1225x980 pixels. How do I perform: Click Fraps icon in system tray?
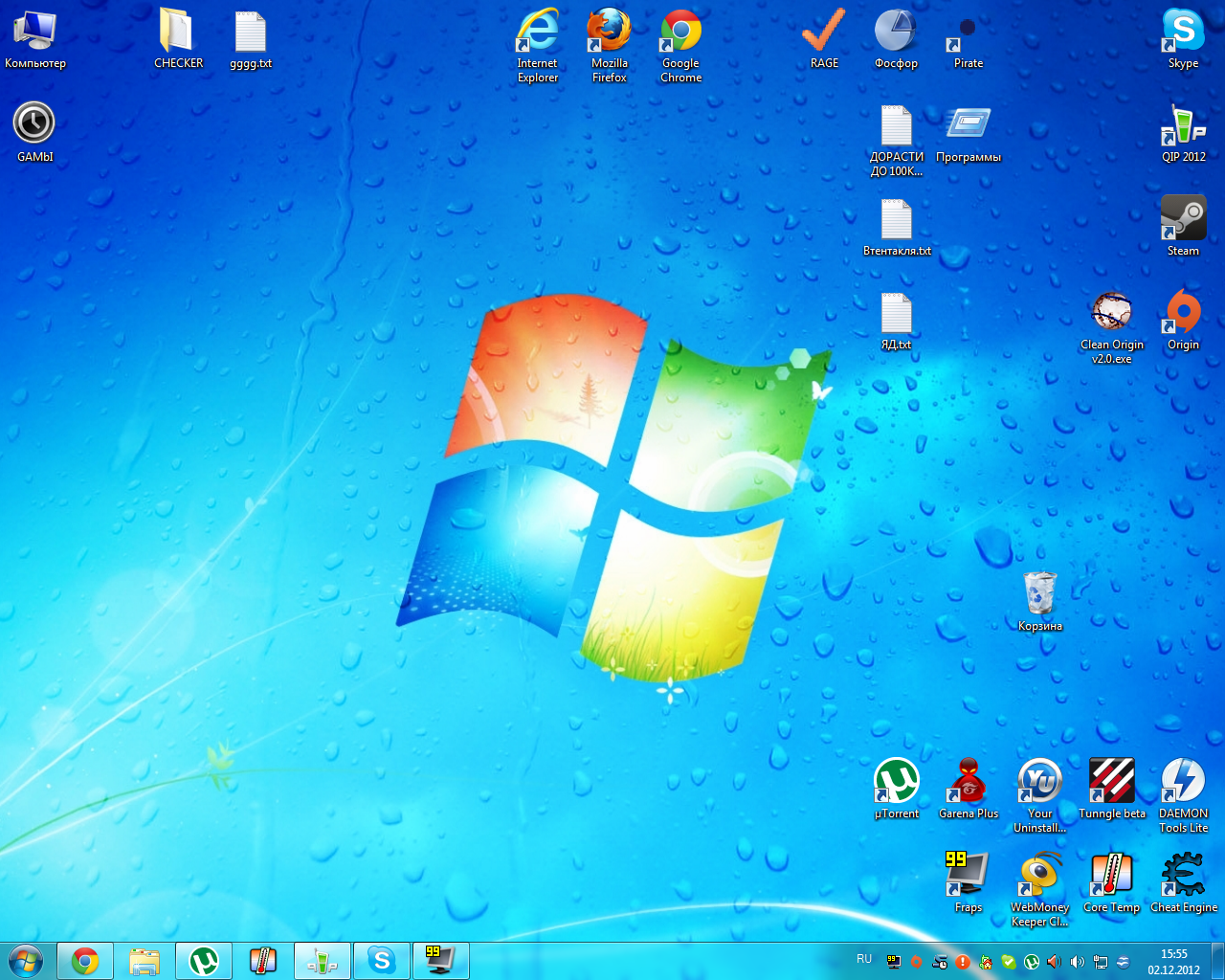pyautogui.click(x=894, y=962)
